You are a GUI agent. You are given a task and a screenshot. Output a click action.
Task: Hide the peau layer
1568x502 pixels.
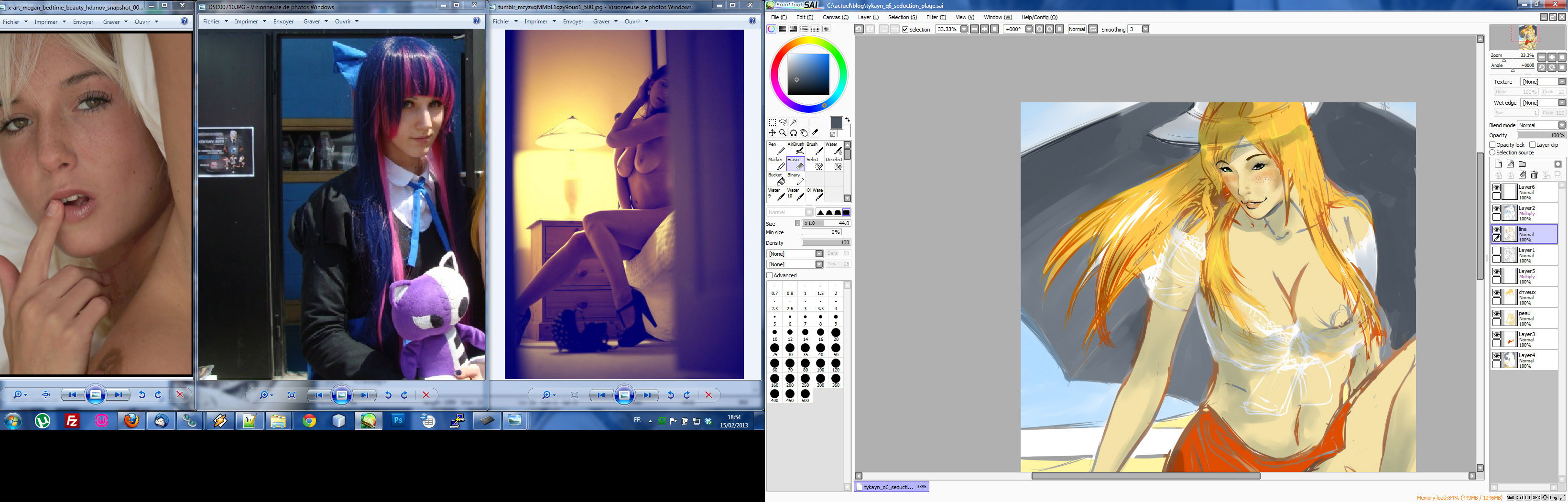click(1497, 314)
